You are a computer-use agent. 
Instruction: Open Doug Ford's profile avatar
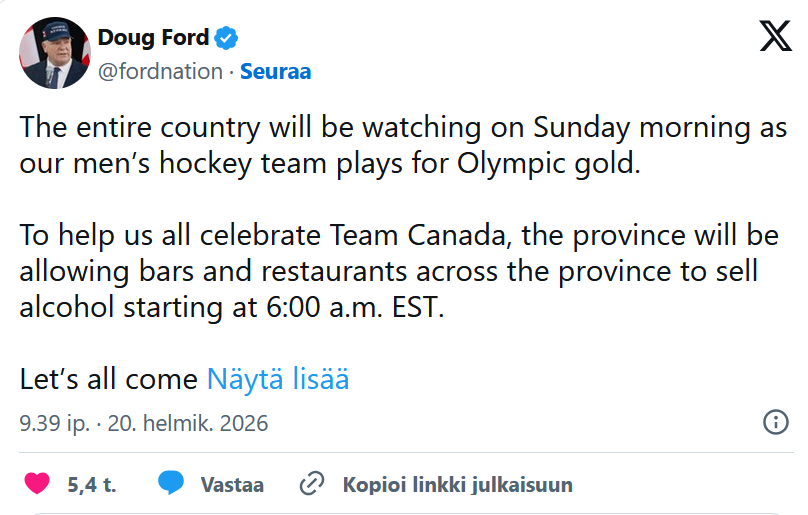55,53
